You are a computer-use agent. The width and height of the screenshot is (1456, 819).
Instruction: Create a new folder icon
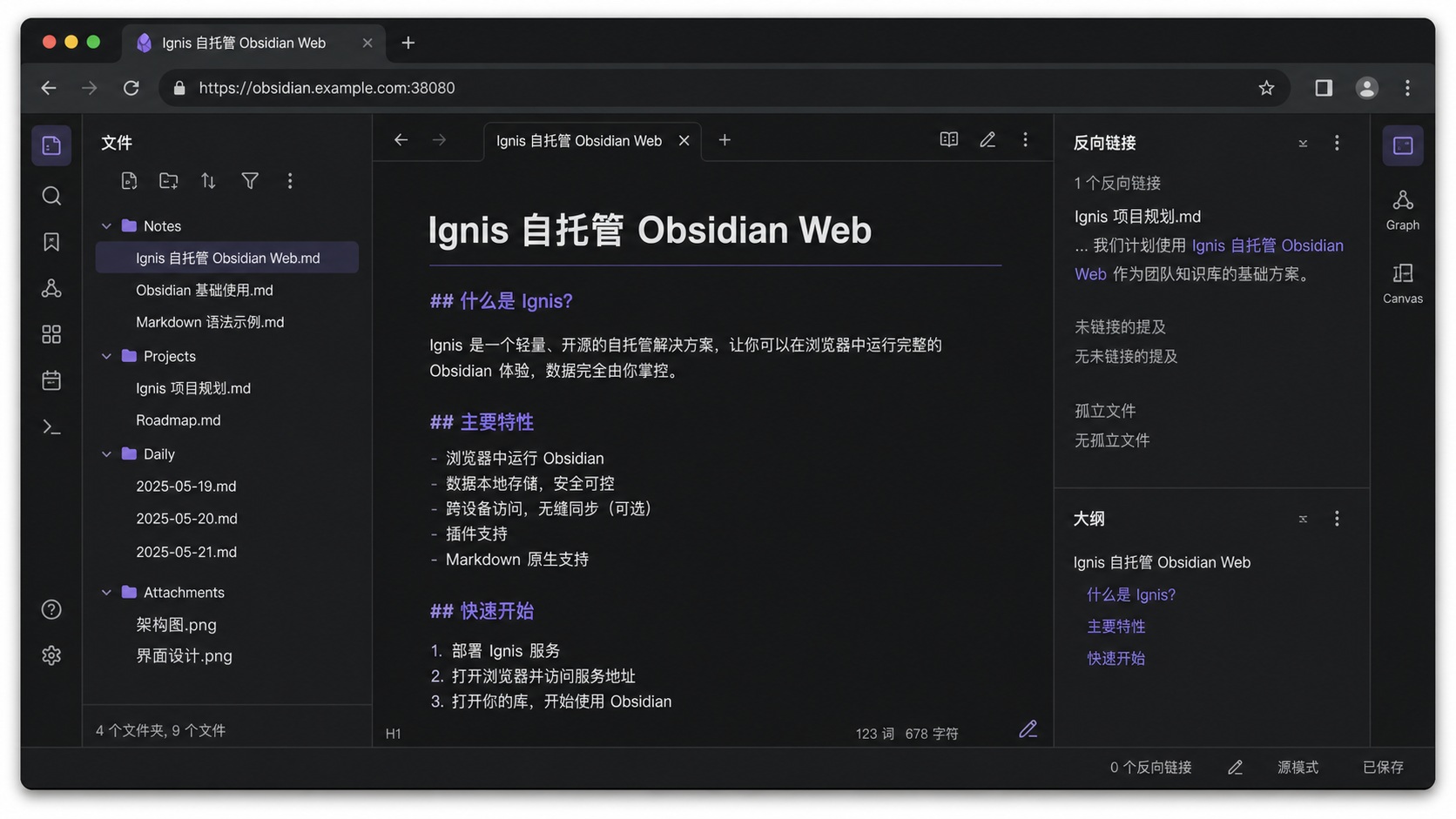click(169, 181)
